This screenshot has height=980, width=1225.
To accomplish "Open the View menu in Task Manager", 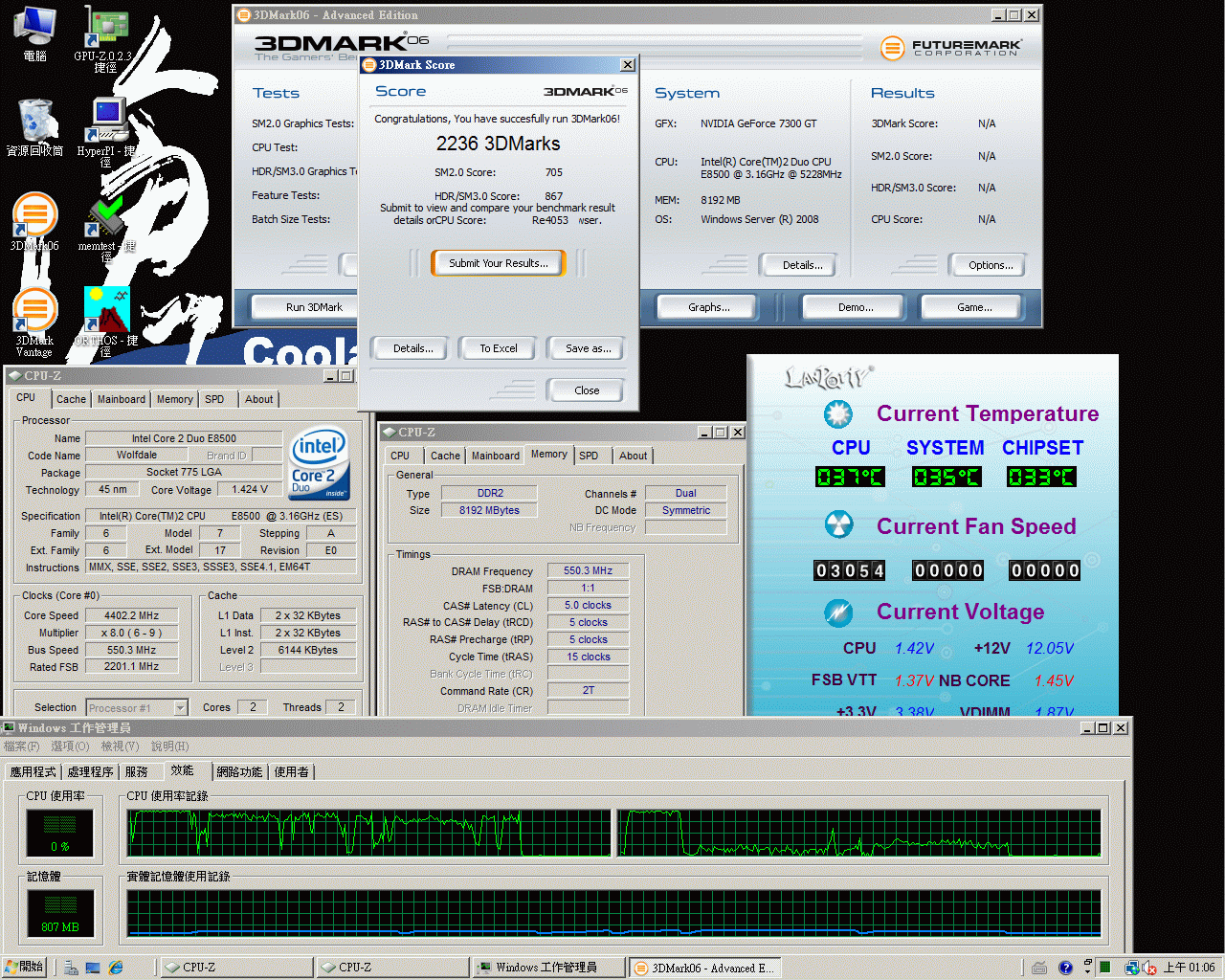I will click(120, 746).
